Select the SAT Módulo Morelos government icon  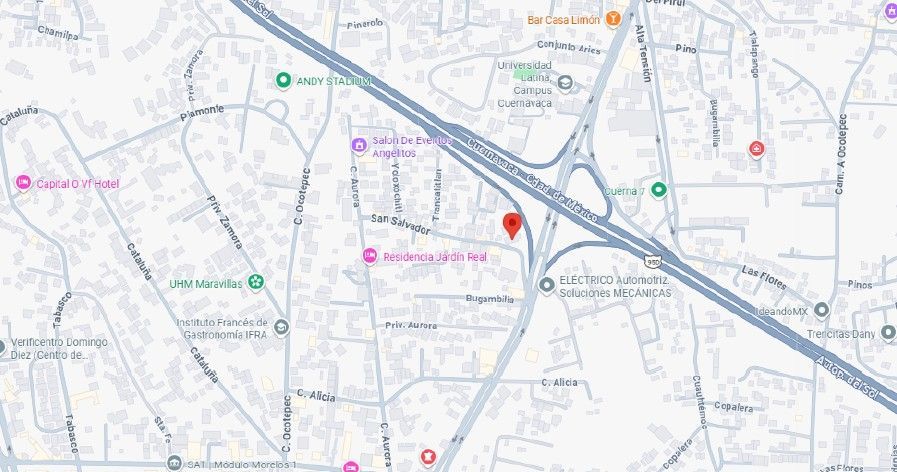[174, 462]
